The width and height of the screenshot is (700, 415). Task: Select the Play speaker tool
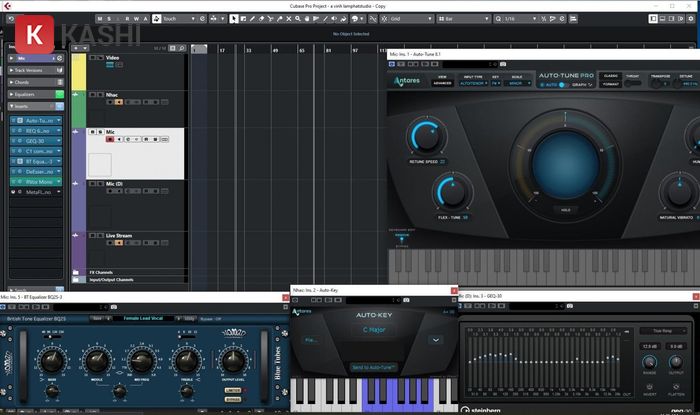[334, 19]
